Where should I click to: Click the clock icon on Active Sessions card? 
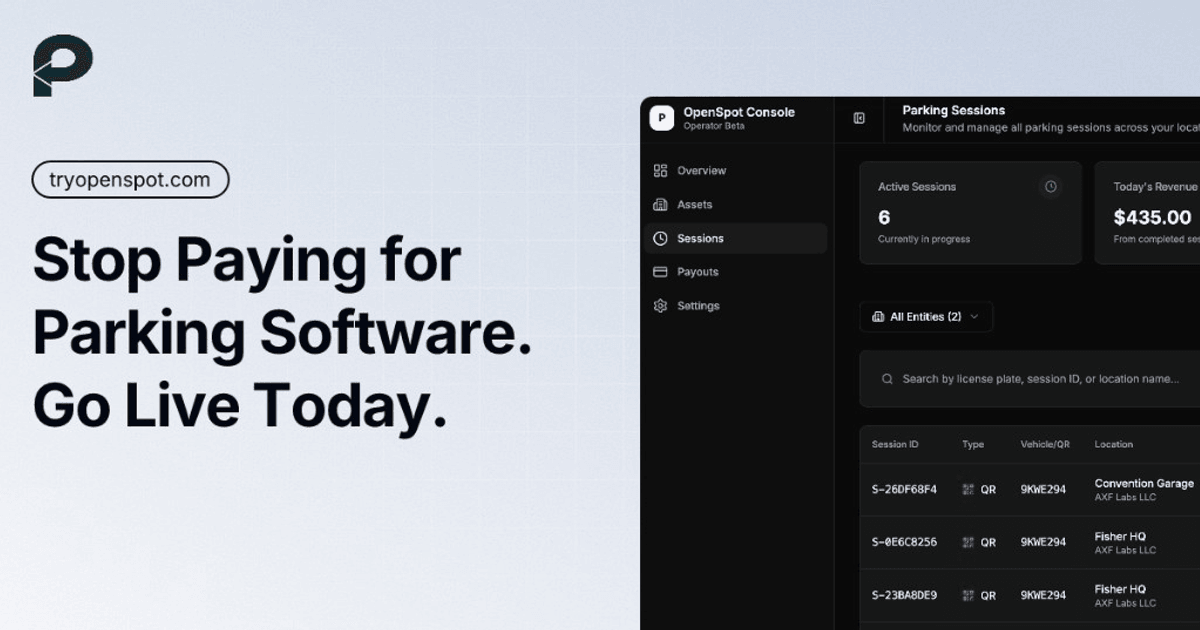[x=1050, y=187]
